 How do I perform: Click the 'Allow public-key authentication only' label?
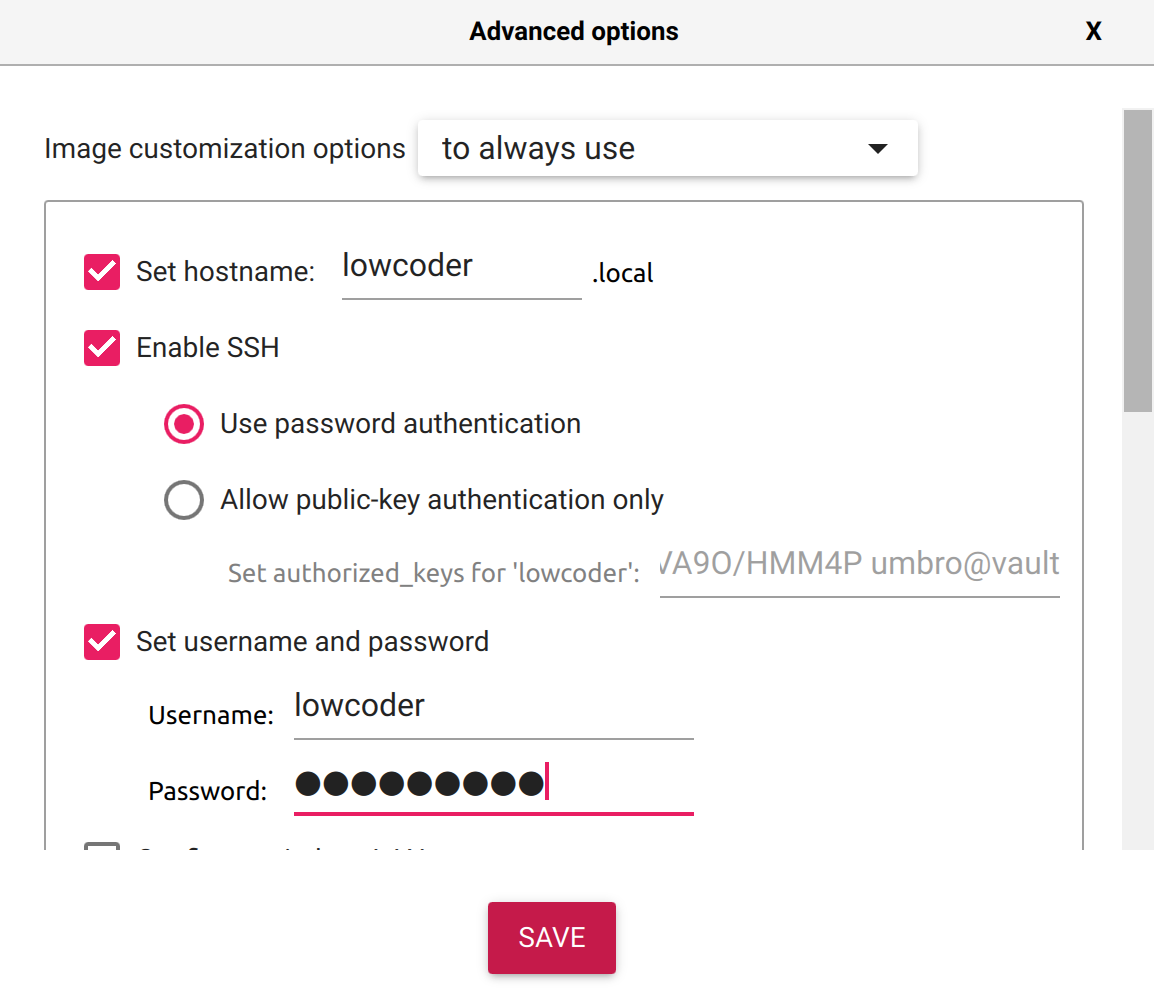click(x=442, y=500)
